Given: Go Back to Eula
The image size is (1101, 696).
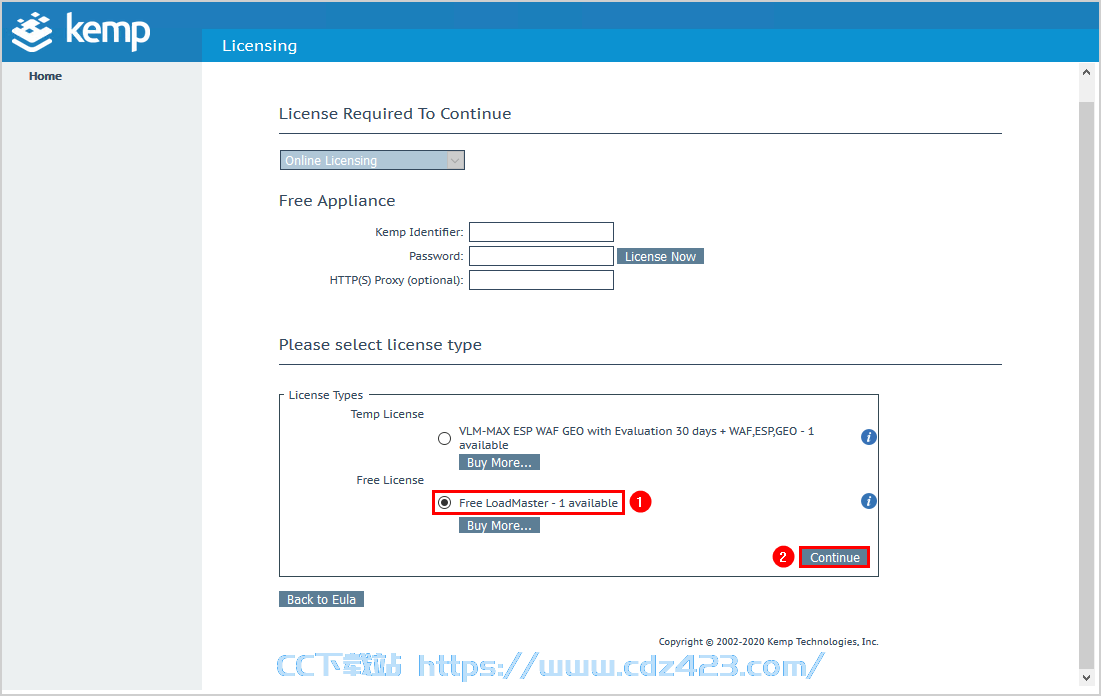Looking at the screenshot, I should click(x=321, y=599).
